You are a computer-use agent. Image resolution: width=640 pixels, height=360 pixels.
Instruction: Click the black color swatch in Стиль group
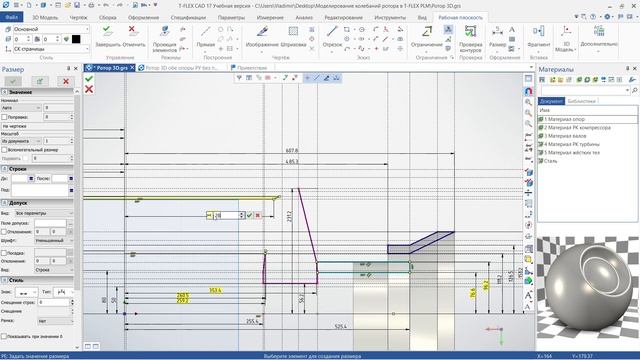pos(76,39)
